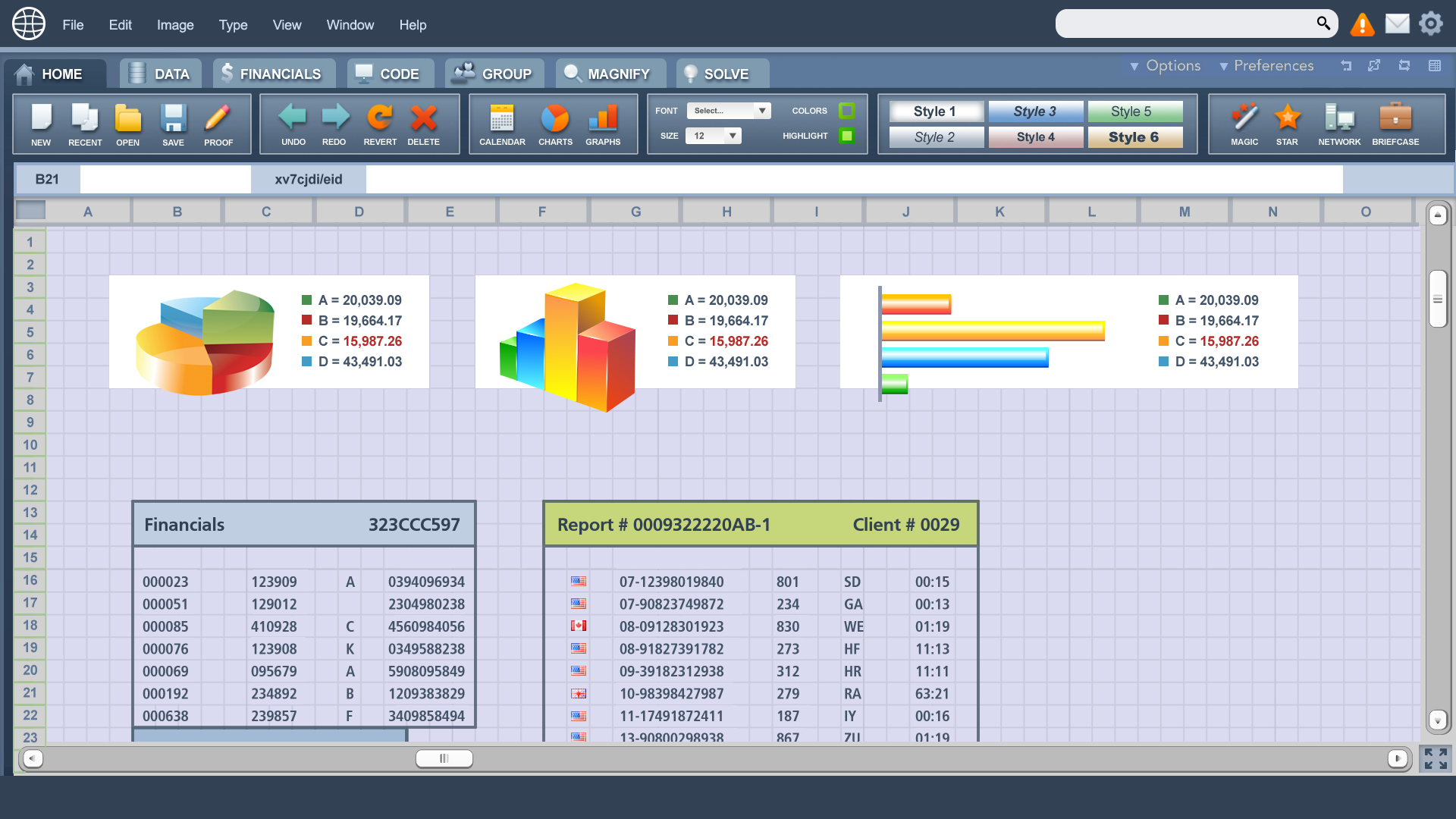Click the horizontal scrollbar thumb
Screen dimensions: 1456x819
[x=444, y=758]
